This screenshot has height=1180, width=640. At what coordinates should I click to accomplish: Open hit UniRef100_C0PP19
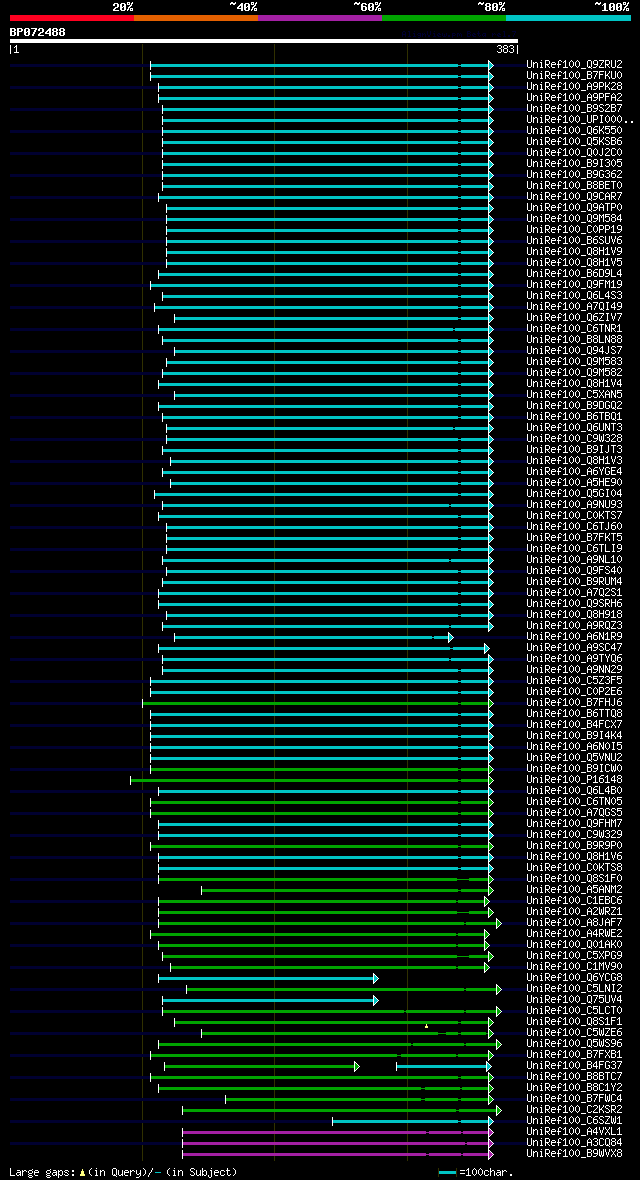[574, 230]
